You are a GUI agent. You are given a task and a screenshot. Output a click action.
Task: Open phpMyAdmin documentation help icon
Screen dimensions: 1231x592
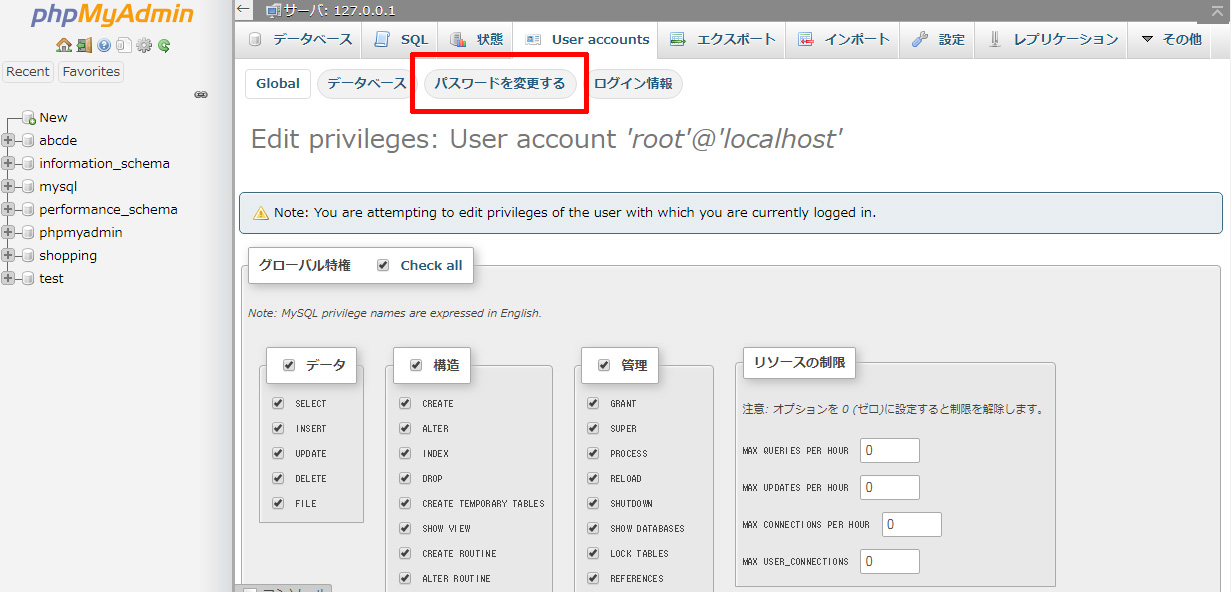pyautogui.click(x=104, y=45)
